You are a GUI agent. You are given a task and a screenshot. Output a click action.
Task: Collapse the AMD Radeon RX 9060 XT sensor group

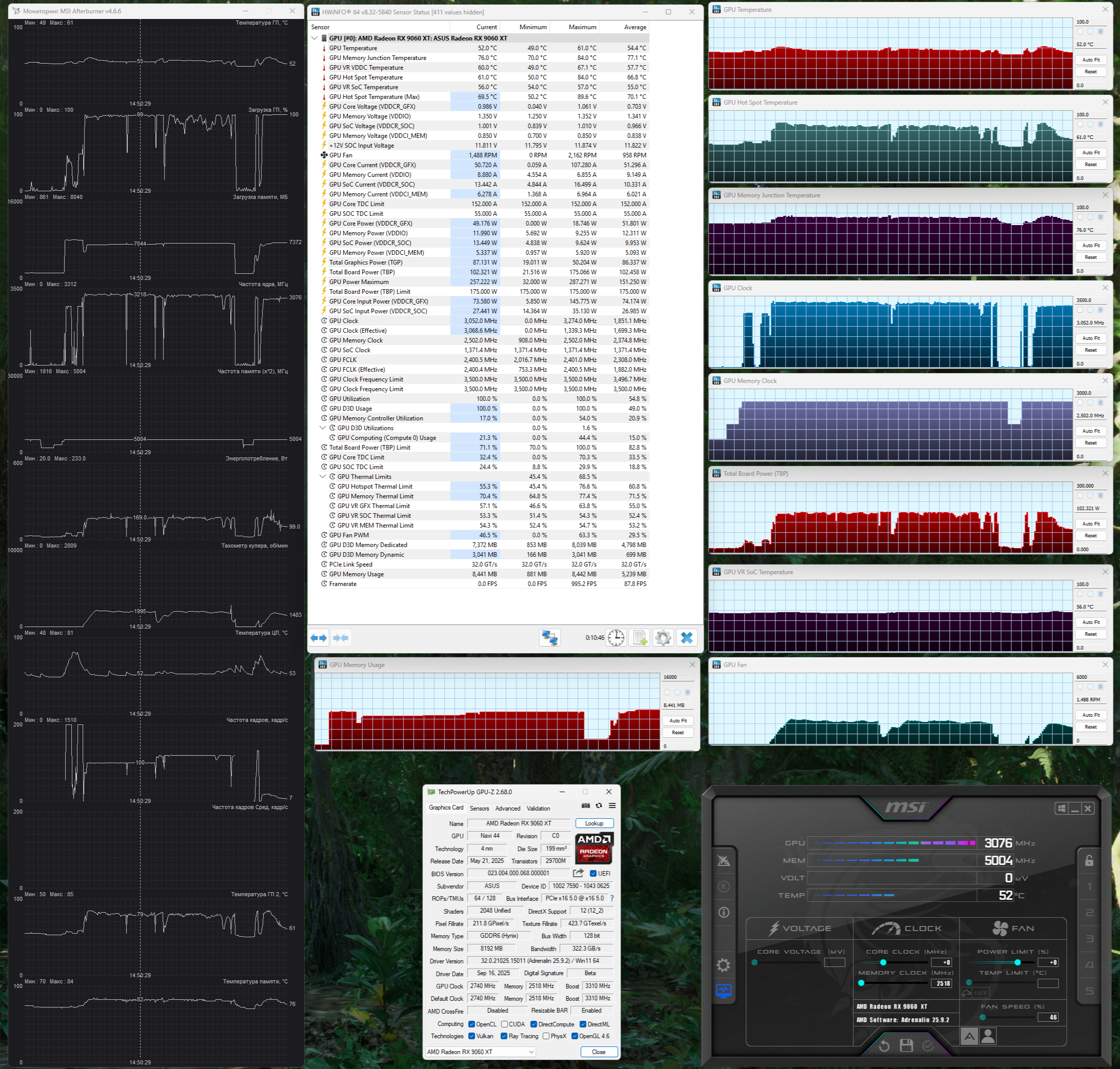coord(315,38)
